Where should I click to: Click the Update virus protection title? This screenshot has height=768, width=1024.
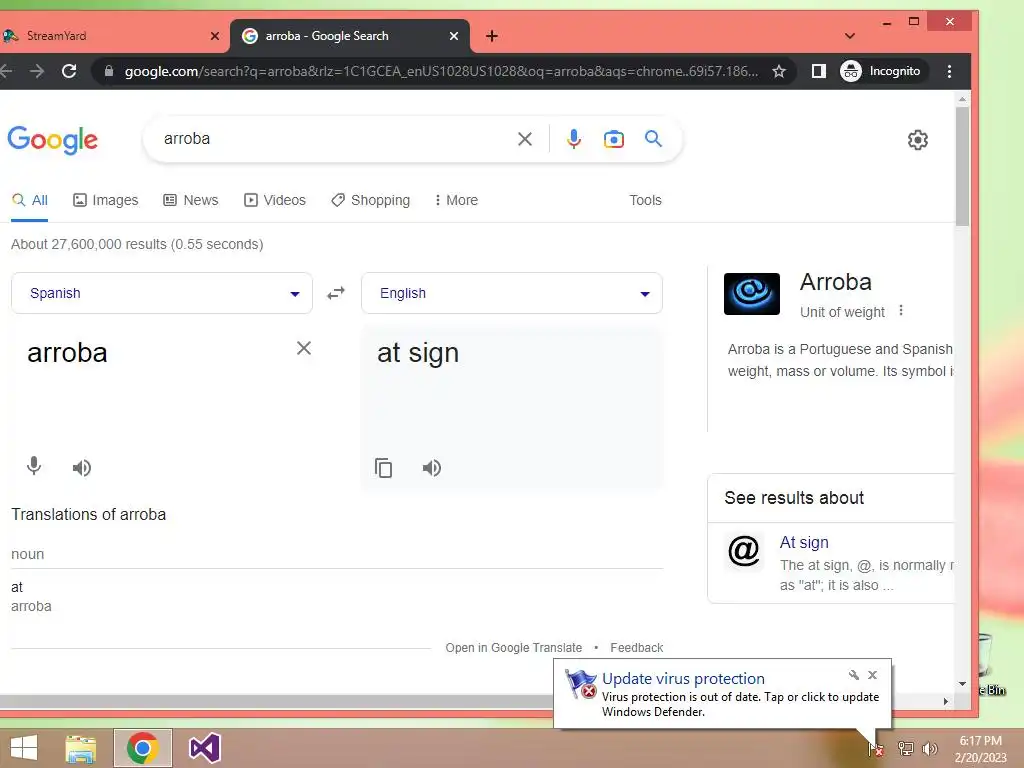pyautogui.click(x=683, y=679)
